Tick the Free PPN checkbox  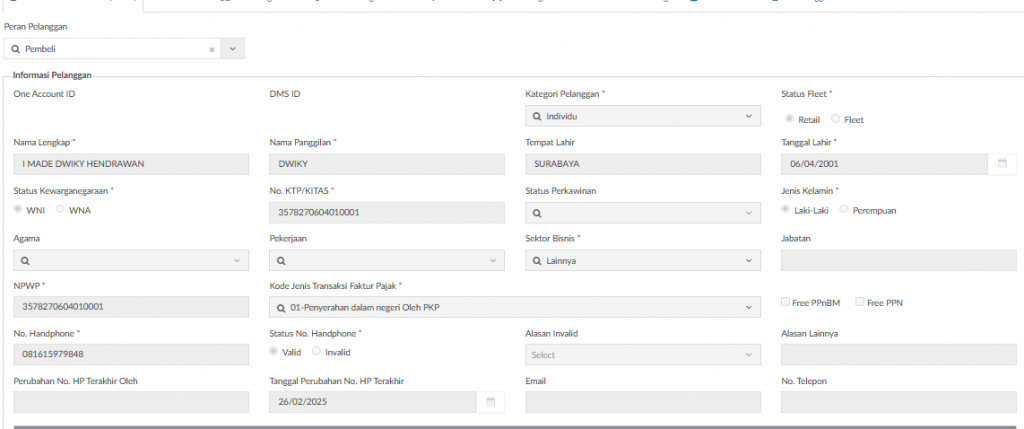(x=859, y=302)
